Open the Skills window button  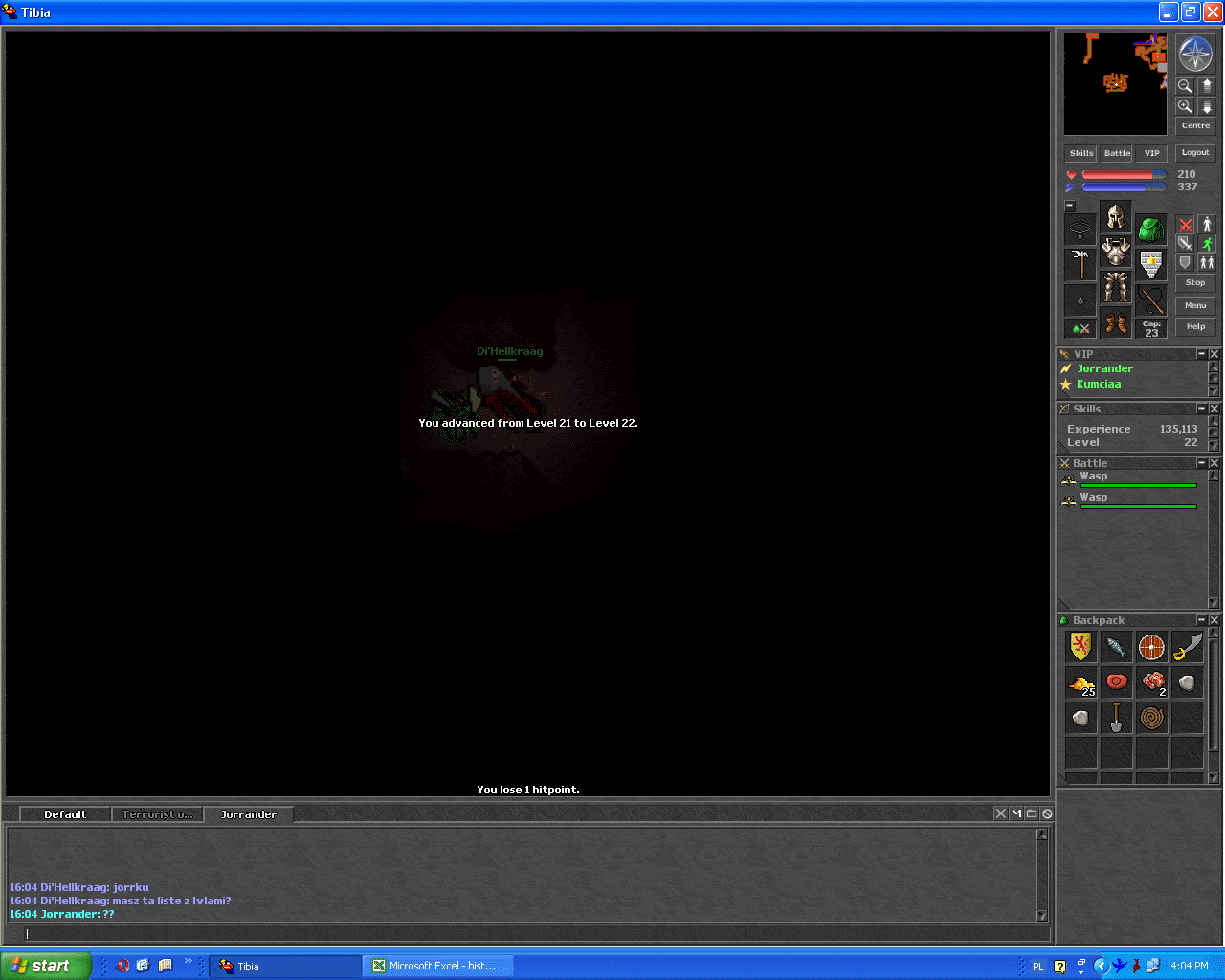[x=1081, y=153]
